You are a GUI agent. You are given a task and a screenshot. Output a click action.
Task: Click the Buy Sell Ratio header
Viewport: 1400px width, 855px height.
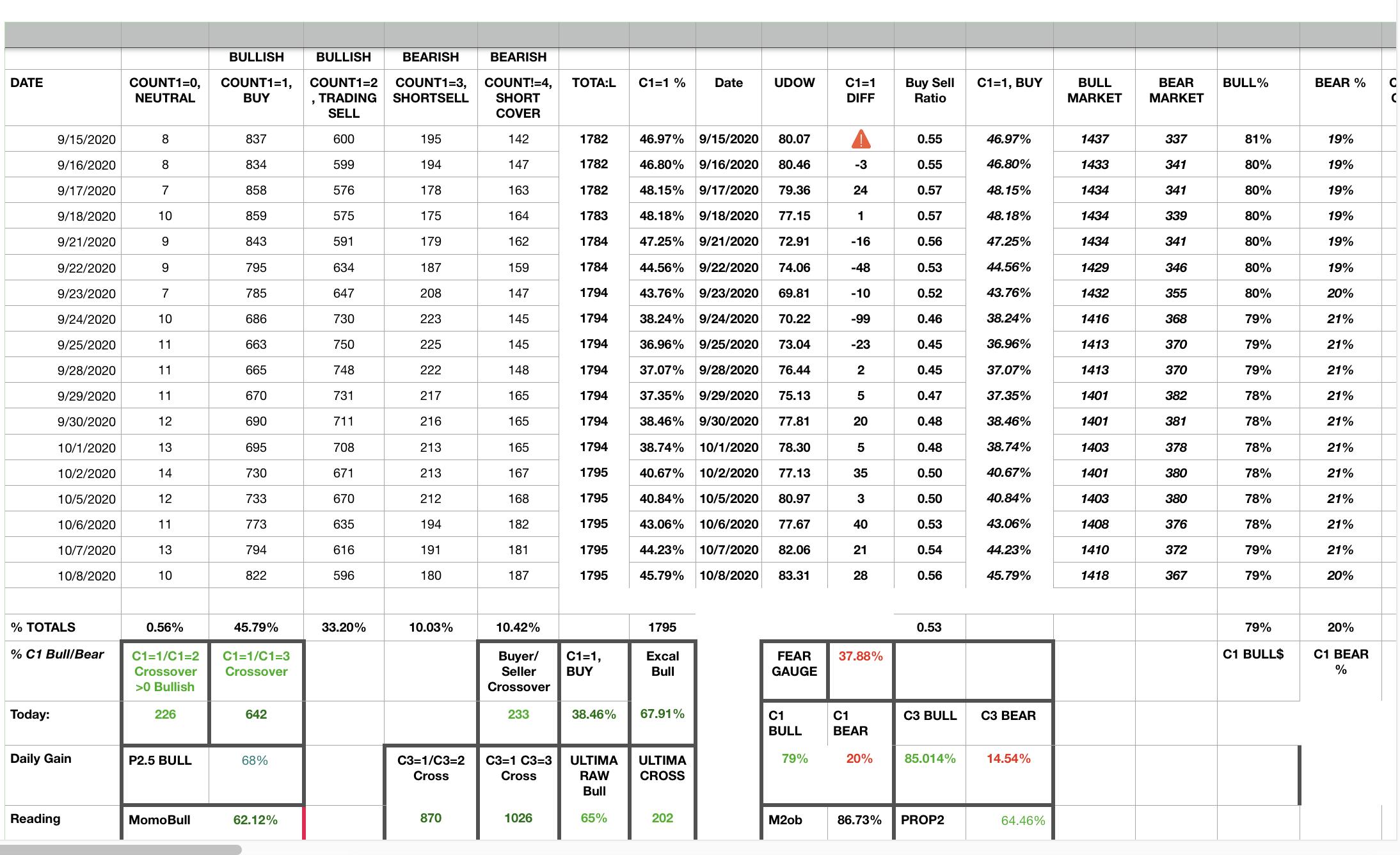pyautogui.click(x=929, y=90)
